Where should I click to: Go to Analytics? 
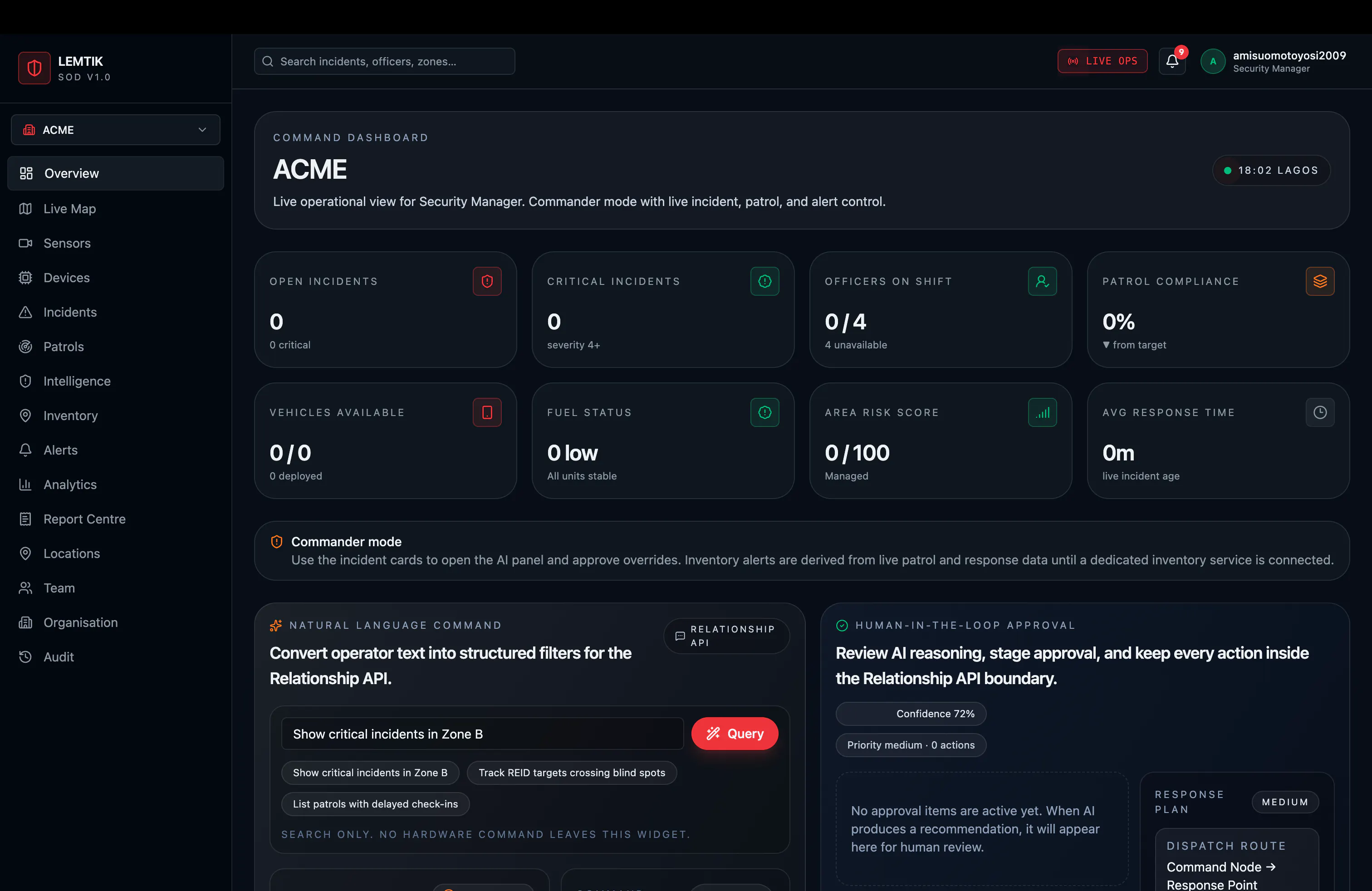115,485
